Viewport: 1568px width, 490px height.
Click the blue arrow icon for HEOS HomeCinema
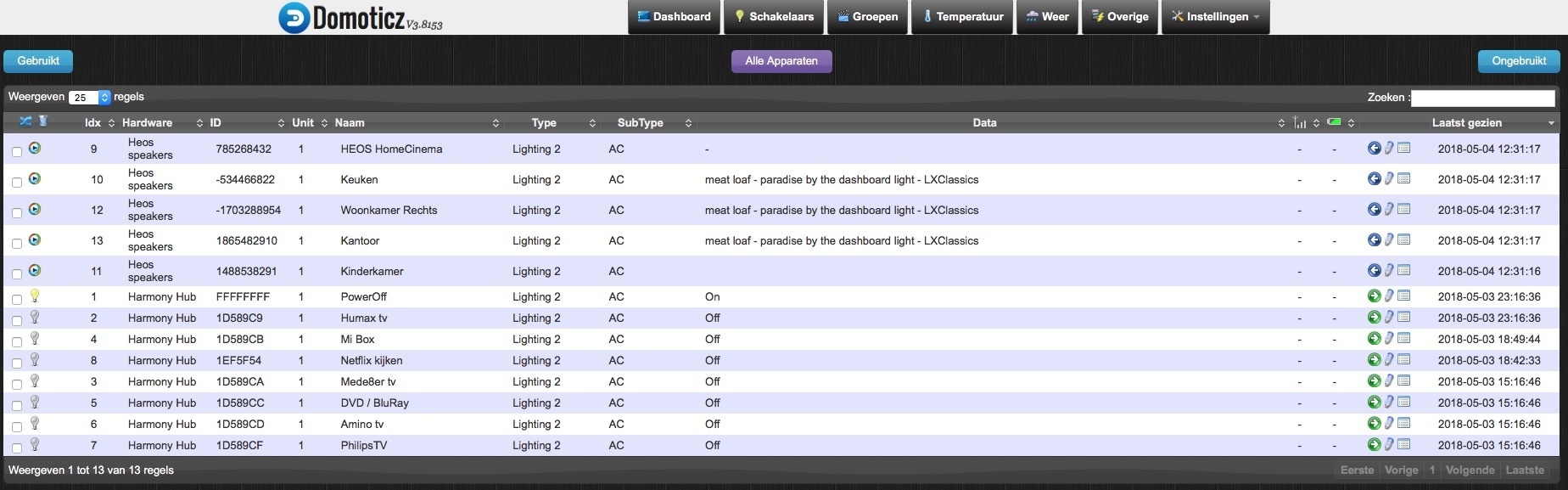(1375, 148)
